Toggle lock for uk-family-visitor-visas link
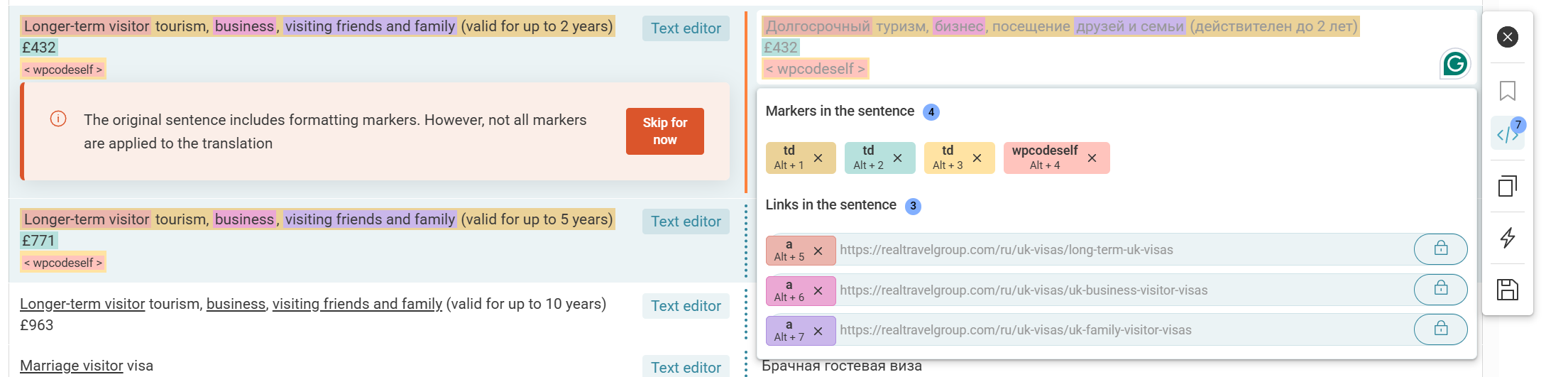 pyautogui.click(x=1440, y=329)
